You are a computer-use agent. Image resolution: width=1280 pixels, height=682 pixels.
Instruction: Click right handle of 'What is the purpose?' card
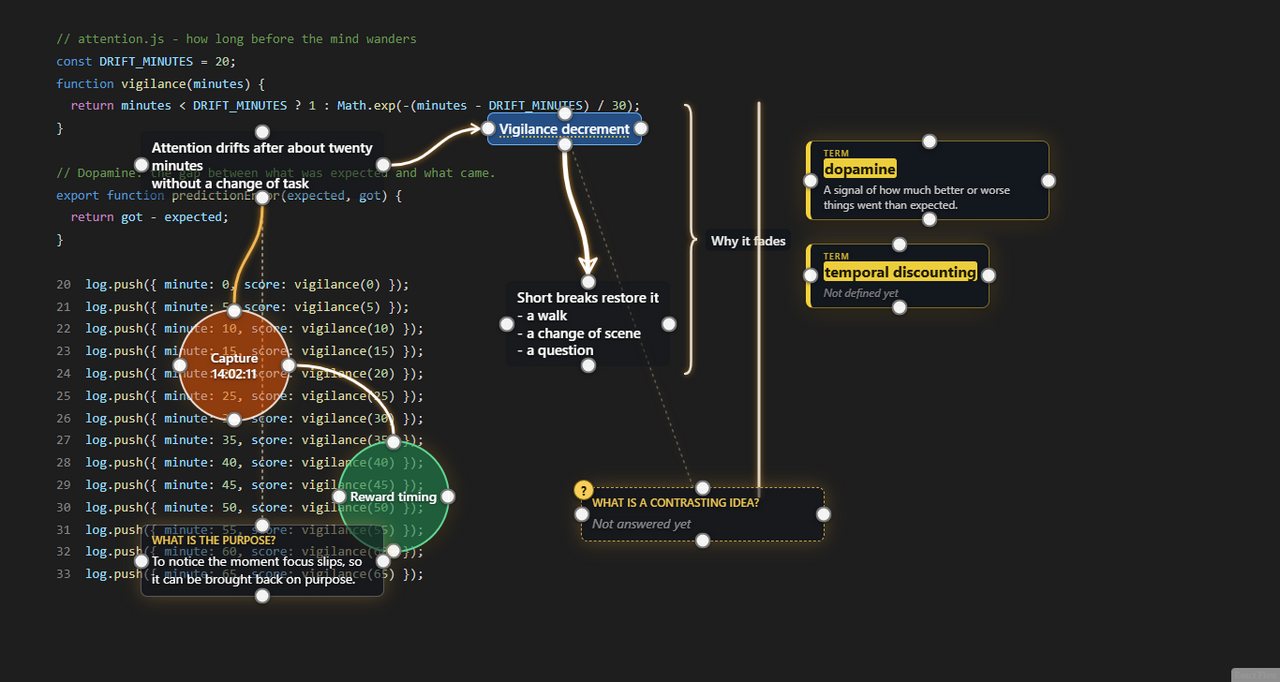point(383,561)
